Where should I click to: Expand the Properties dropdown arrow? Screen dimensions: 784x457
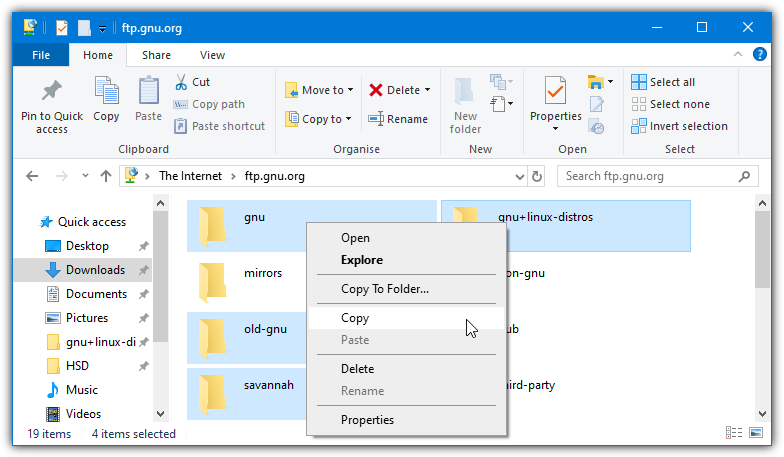(556, 128)
